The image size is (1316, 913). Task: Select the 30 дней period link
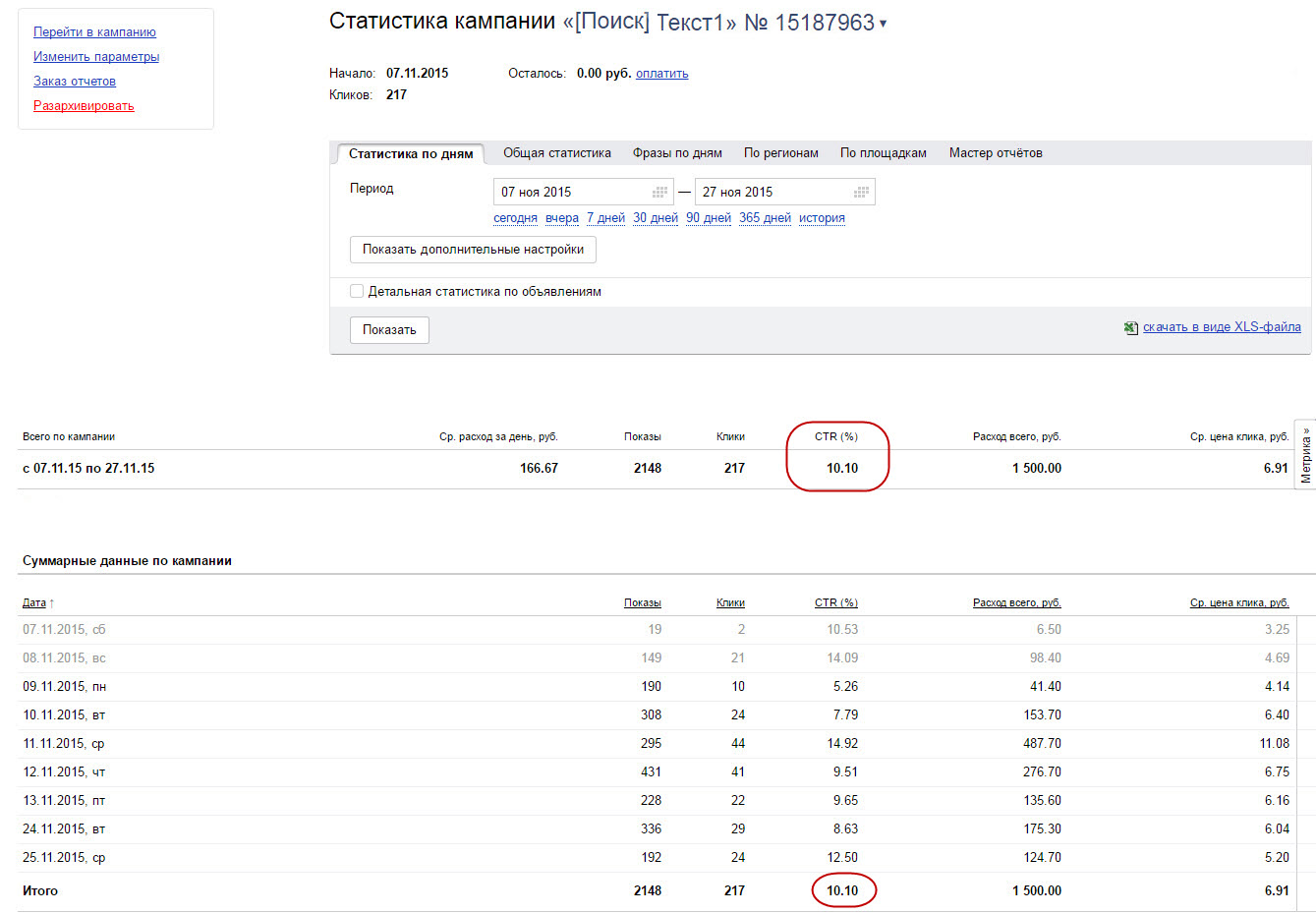coord(656,218)
